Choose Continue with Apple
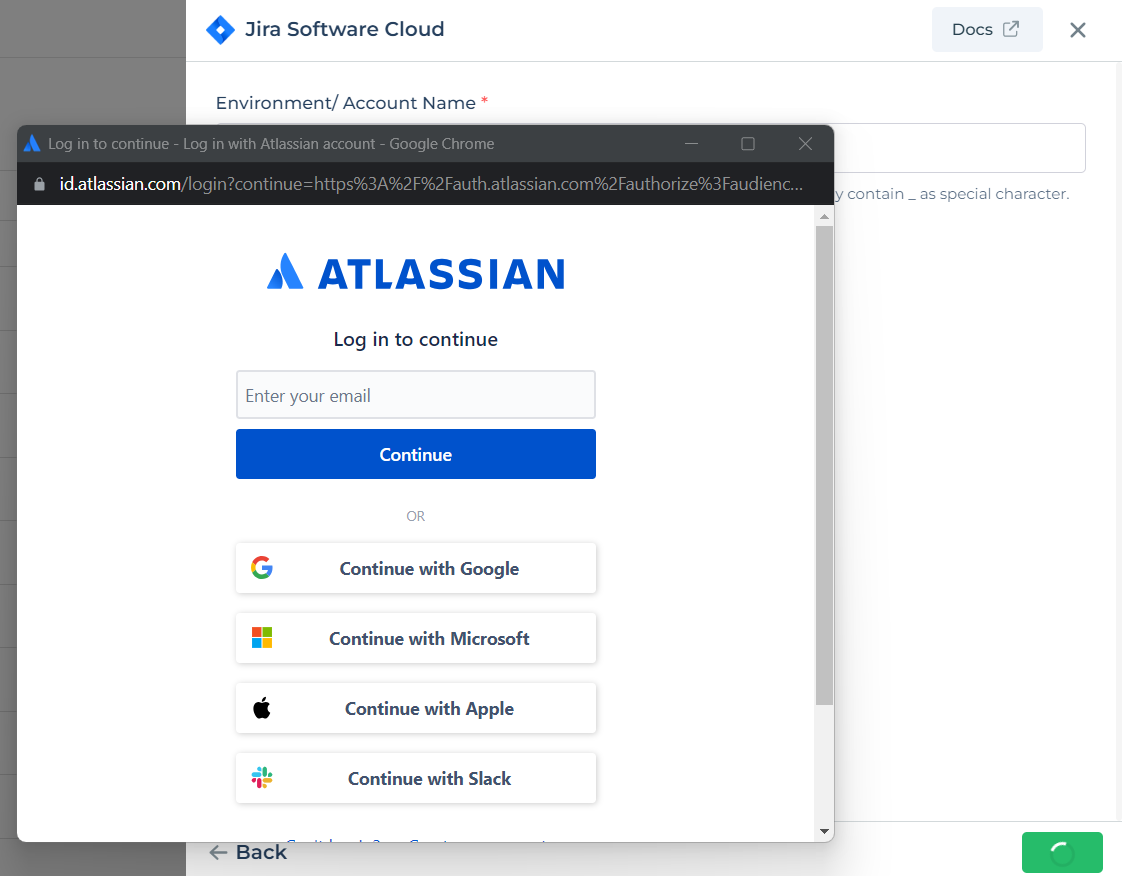 tap(416, 709)
